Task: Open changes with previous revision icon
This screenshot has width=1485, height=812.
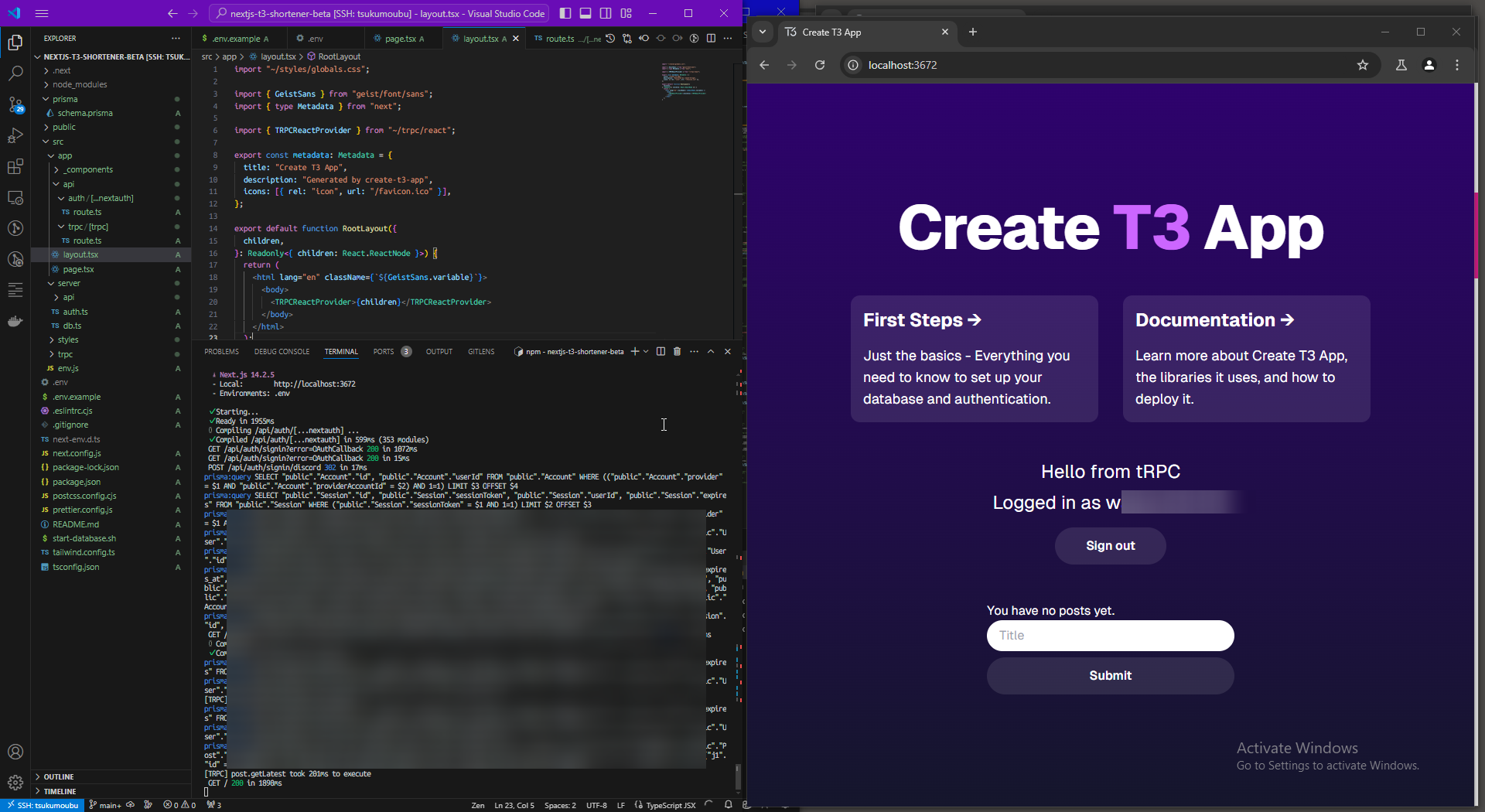Action: pos(644,38)
